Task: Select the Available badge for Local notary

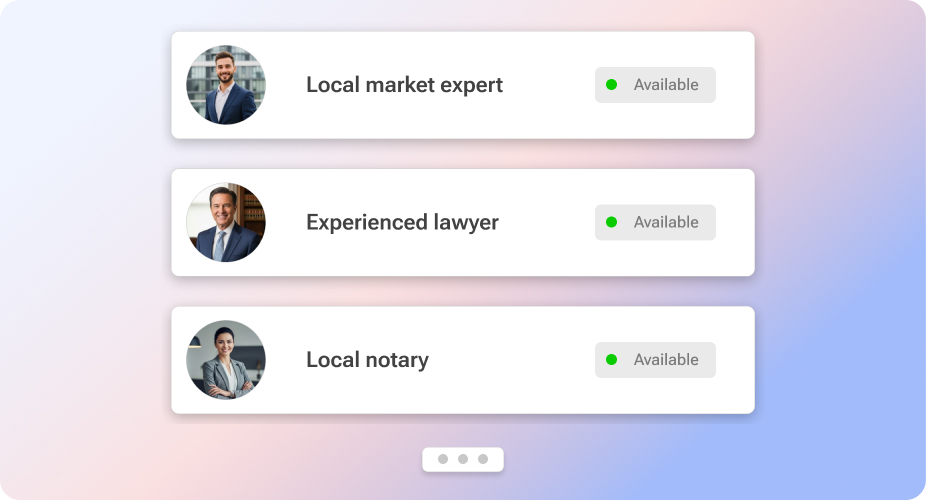Action: pyautogui.click(x=656, y=360)
